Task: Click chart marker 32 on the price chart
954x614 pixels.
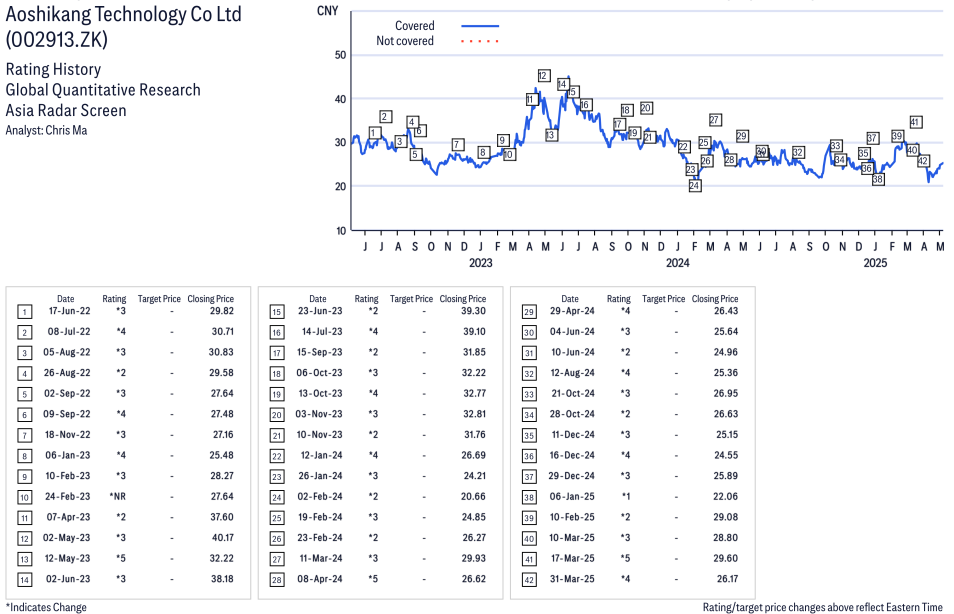Action: (x=798, y=152)
